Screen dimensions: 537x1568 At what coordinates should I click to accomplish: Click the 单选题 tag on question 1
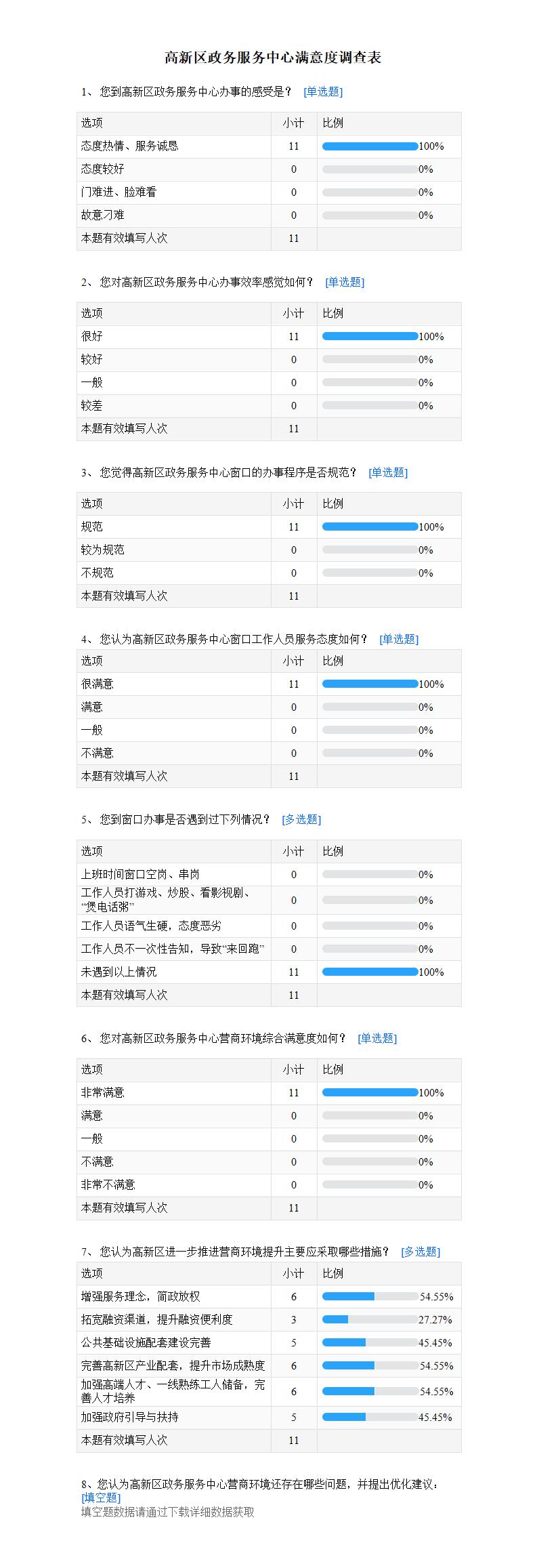point(323,92)
